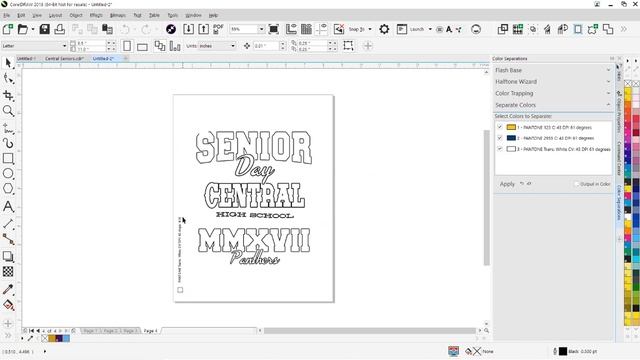Viewport: 640px width, 360px height.
Task: Select the Text tool
Action: [8, 207]
